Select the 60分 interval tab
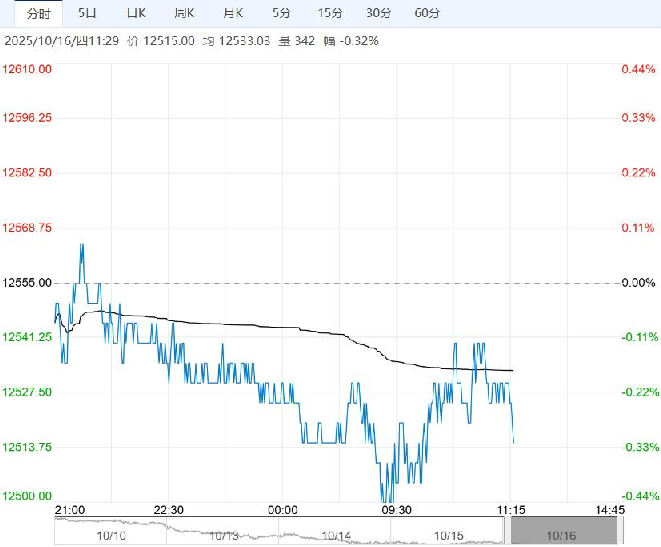Image resolution: width=661 pixels, height=547 pixels. pyautogui.click(x=427, y=13)
